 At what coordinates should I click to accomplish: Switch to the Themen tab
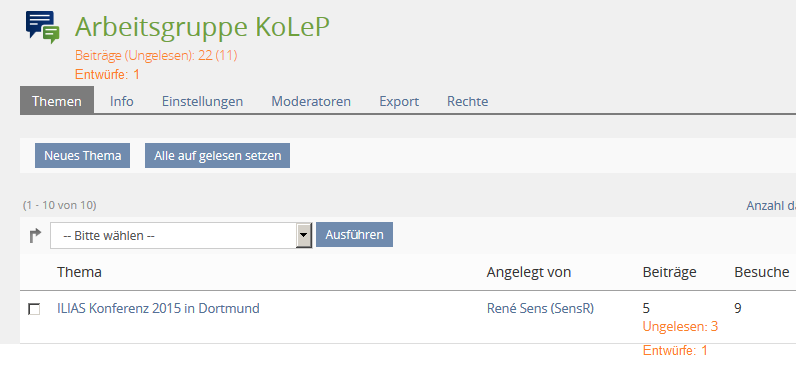[57, 101]
